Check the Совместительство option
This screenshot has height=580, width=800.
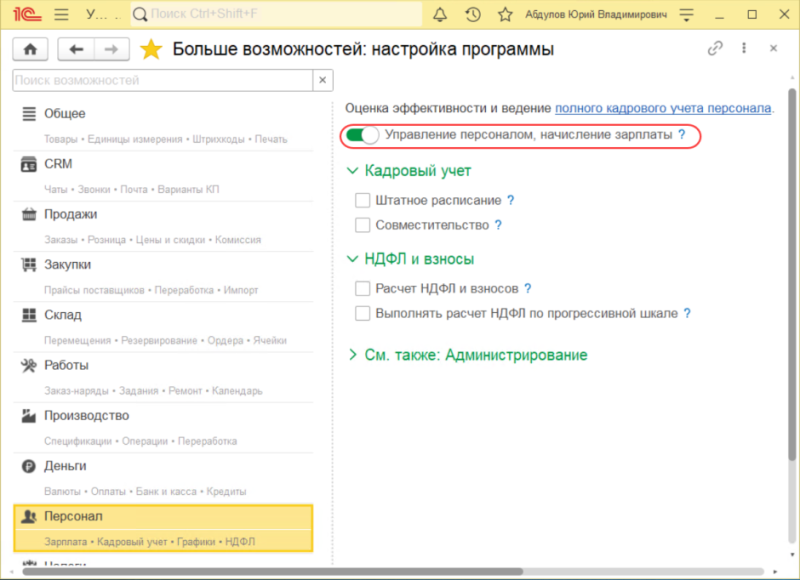coord(363,225)
